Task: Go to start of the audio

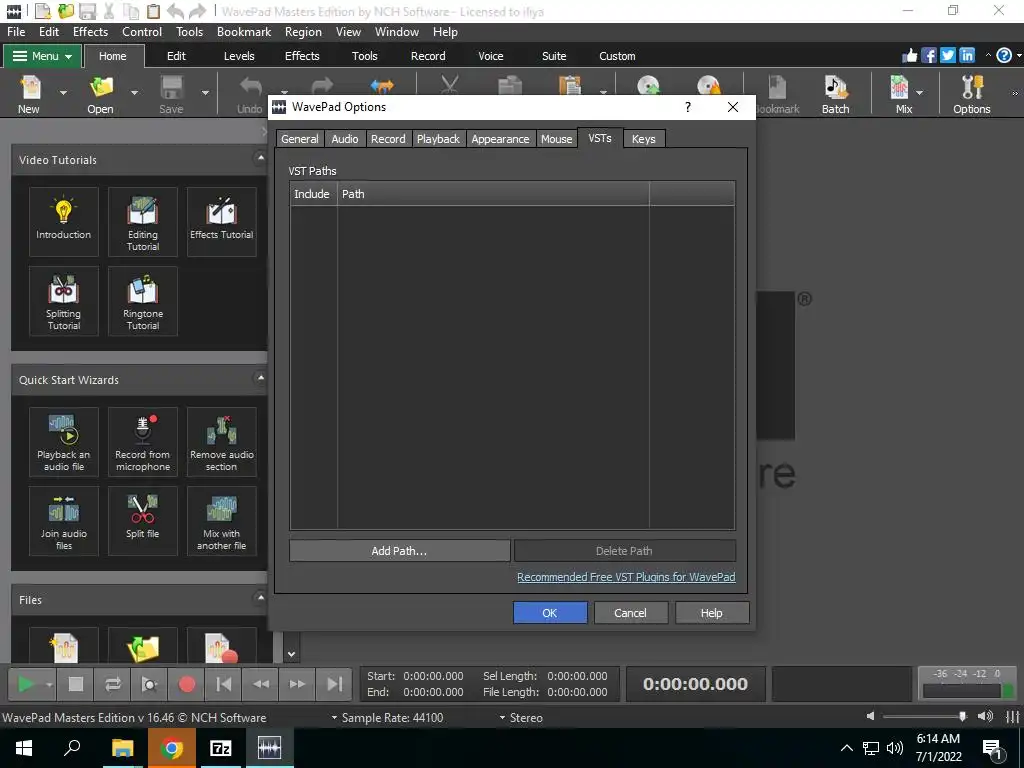Action: click(x=223, y=684)
